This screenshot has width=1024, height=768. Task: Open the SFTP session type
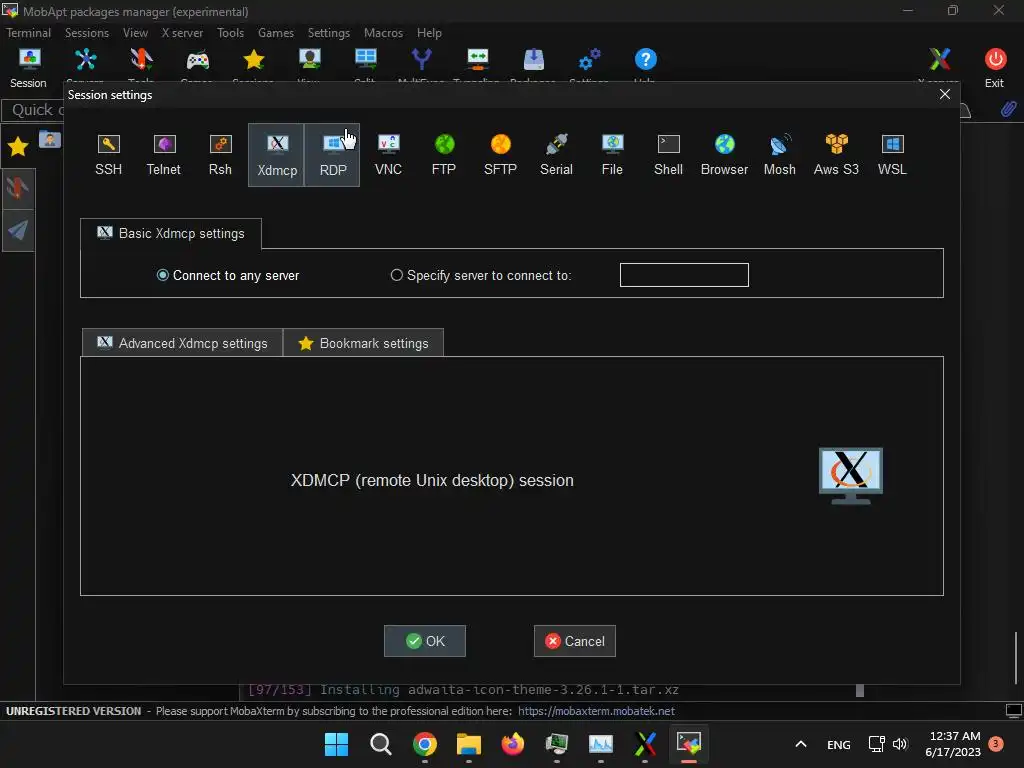[x=500, y=155]
